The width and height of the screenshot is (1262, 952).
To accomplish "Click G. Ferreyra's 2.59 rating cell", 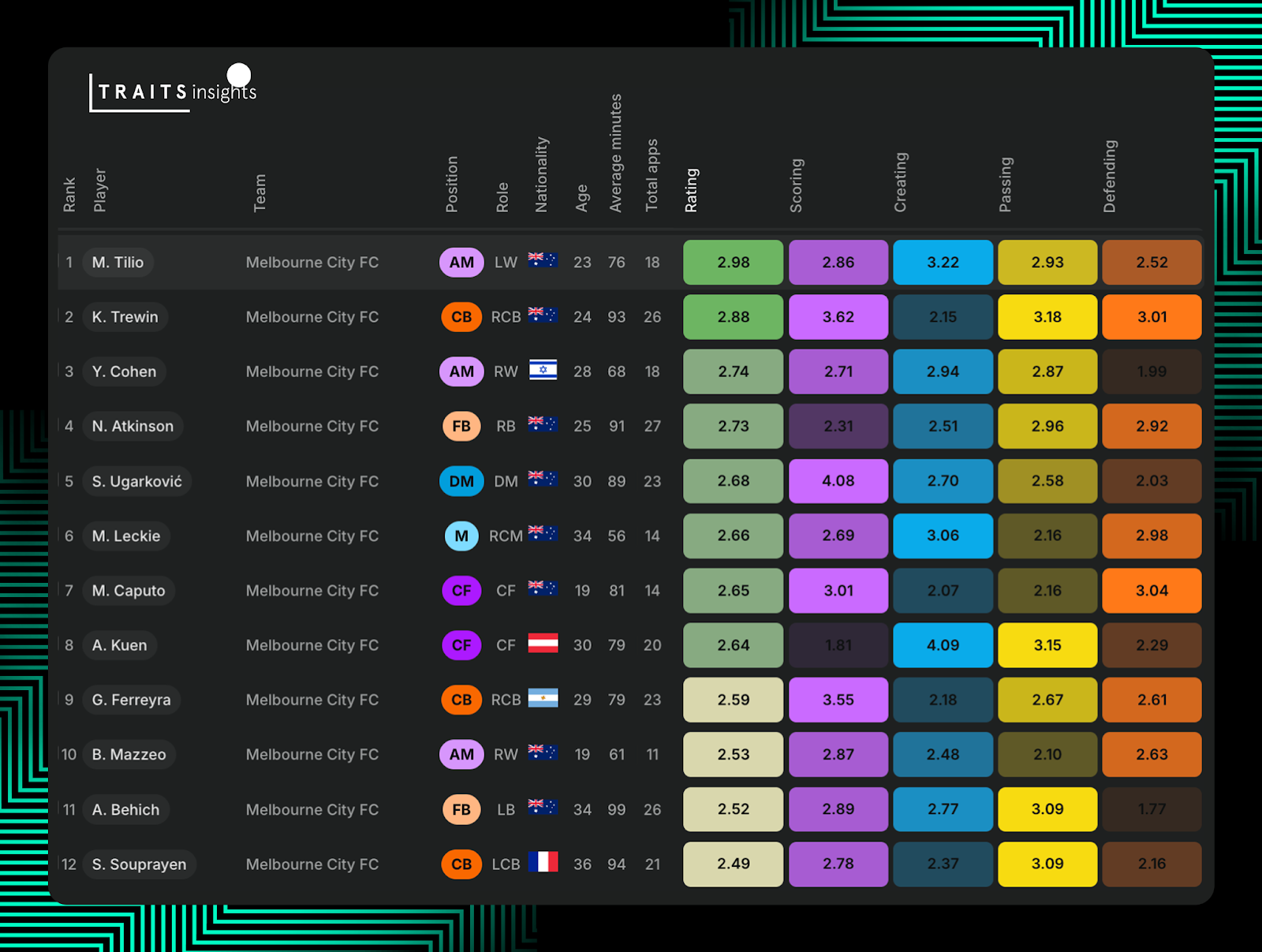I will [734, 700].
